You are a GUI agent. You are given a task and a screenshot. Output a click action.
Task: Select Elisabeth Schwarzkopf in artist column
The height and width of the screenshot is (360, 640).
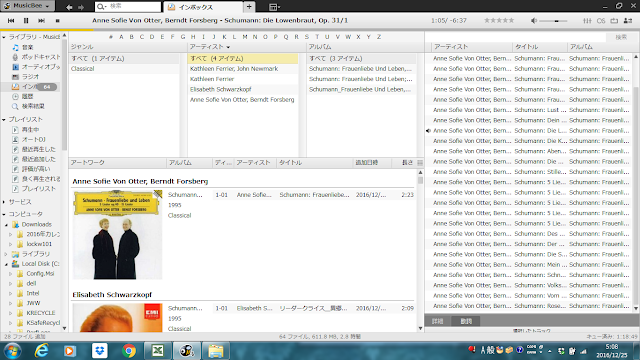pos(220,89)
